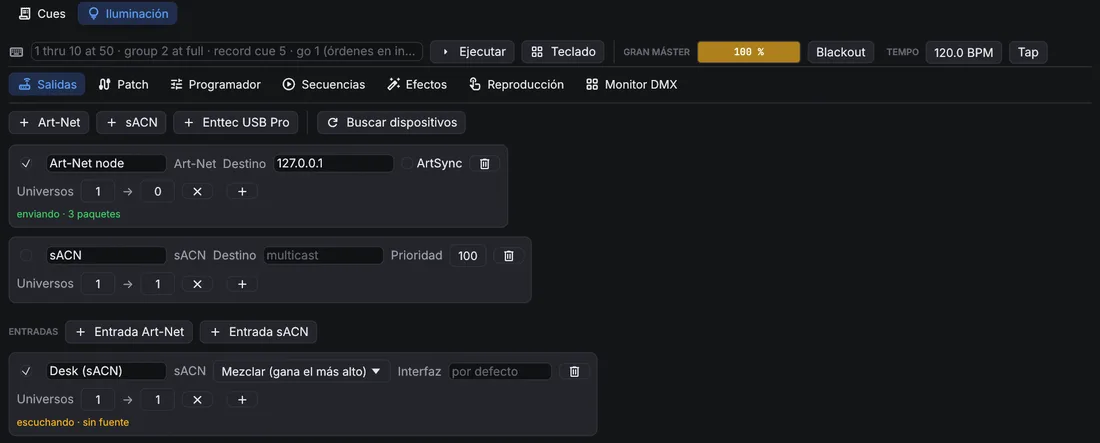Click Buscar dispositivos to scan

click(391, 122)
